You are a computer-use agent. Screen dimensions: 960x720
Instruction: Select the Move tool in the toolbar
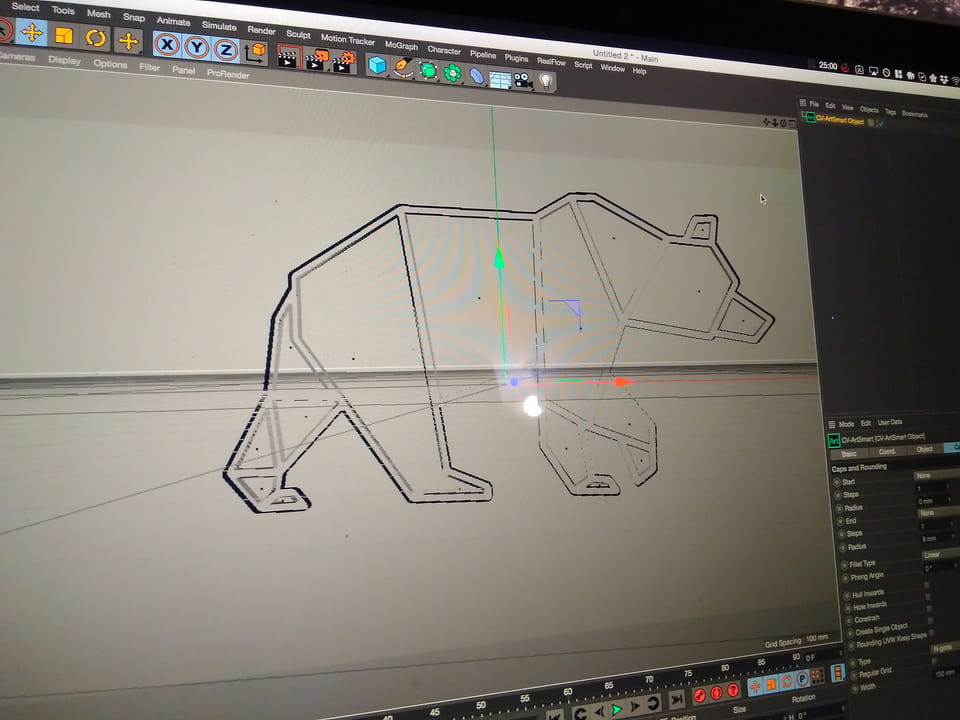(x=32, y=32)
